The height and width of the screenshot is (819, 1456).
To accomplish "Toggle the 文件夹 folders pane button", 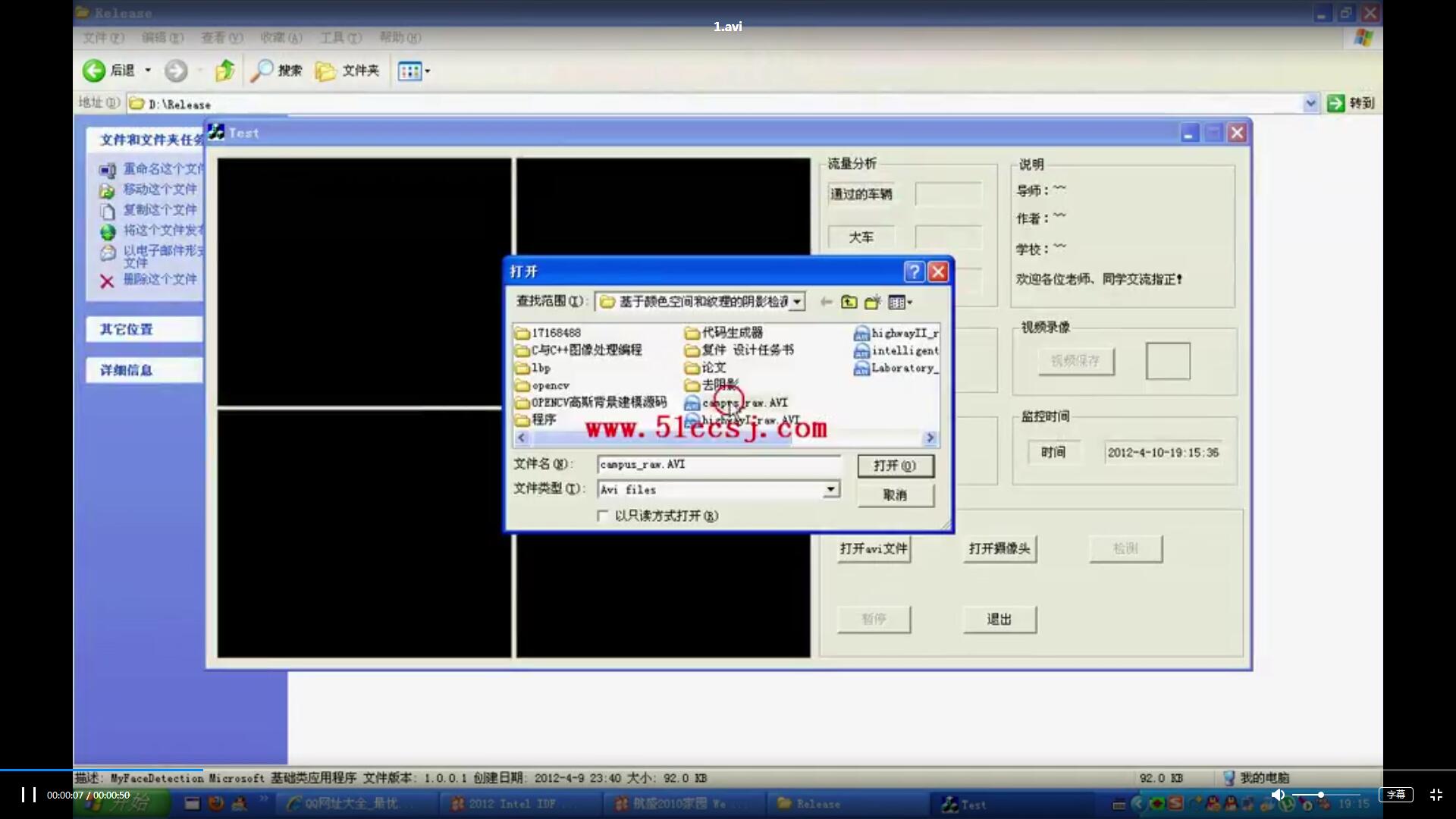I will (347, 71).
